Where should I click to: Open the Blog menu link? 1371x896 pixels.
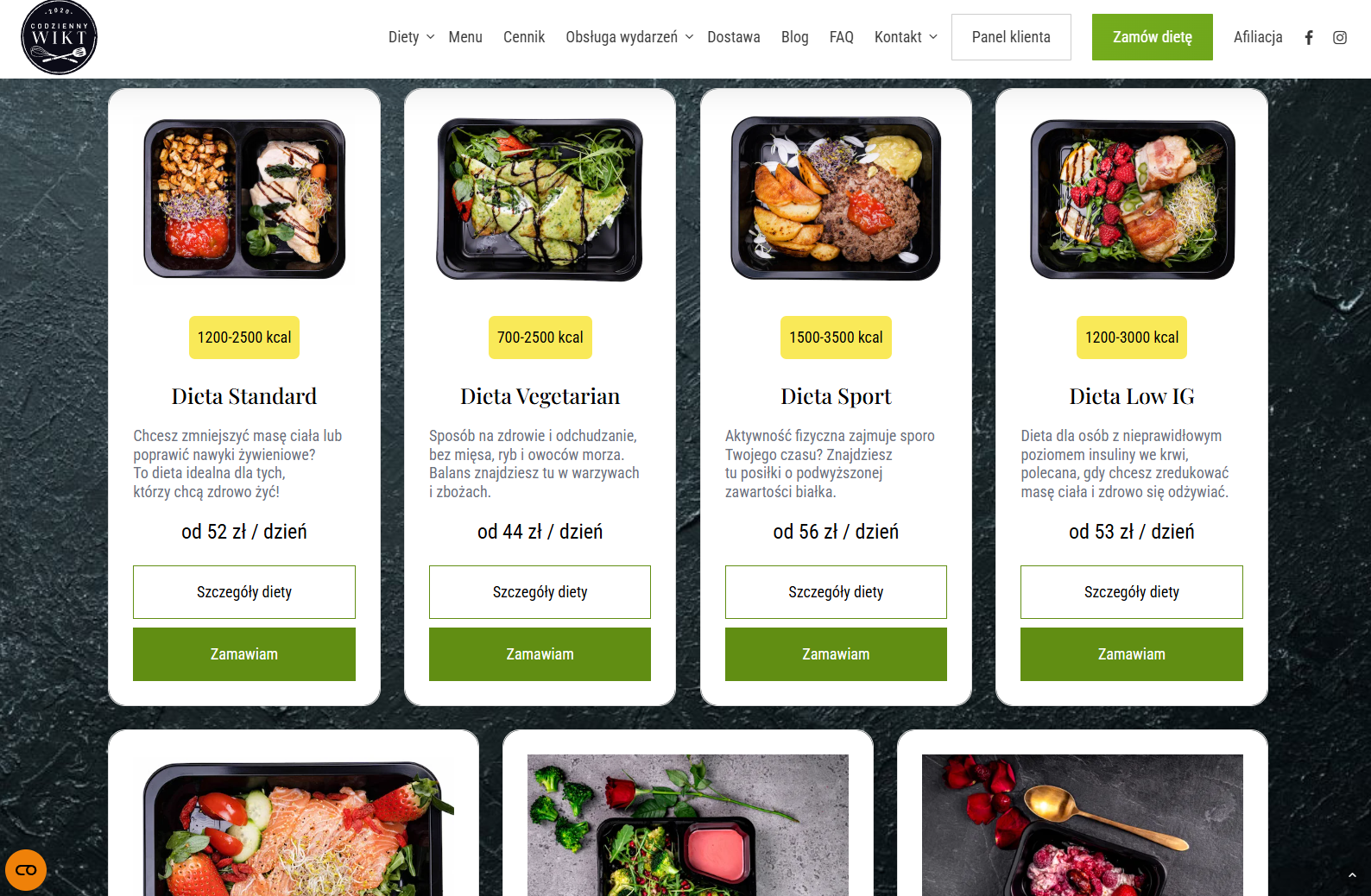click(x=795, y=37)
